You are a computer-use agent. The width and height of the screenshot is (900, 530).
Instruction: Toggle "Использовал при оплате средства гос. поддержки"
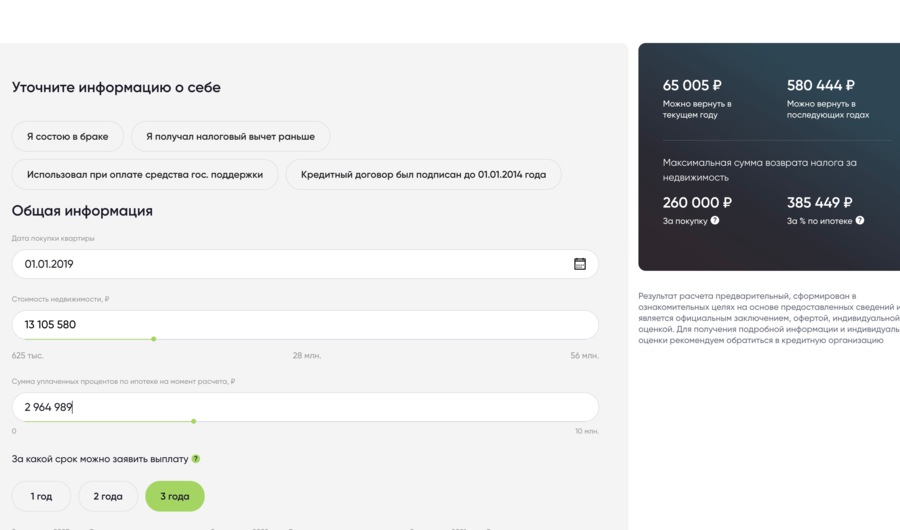click(x=145, y=174)
